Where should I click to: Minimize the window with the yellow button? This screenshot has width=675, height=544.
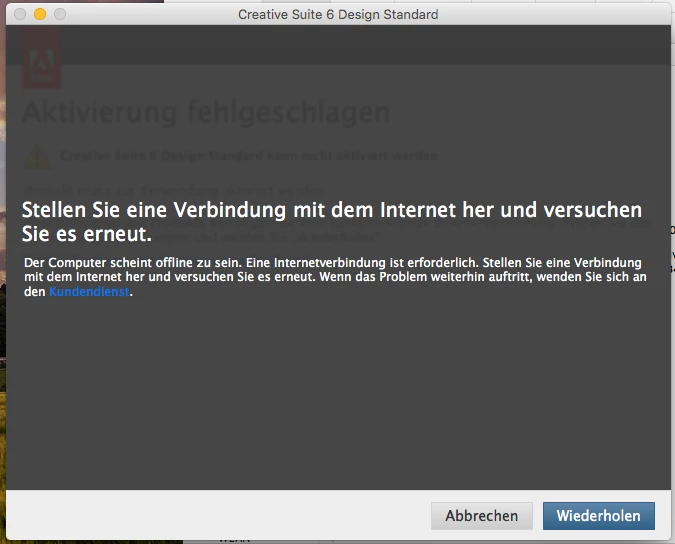(x=40, y=14)
